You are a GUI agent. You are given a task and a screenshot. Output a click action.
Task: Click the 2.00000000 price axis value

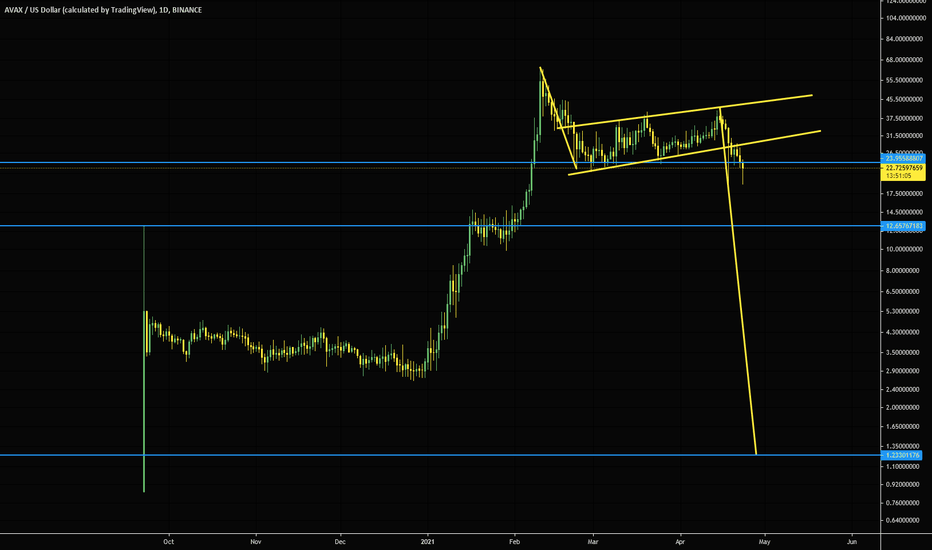point(904,408)
